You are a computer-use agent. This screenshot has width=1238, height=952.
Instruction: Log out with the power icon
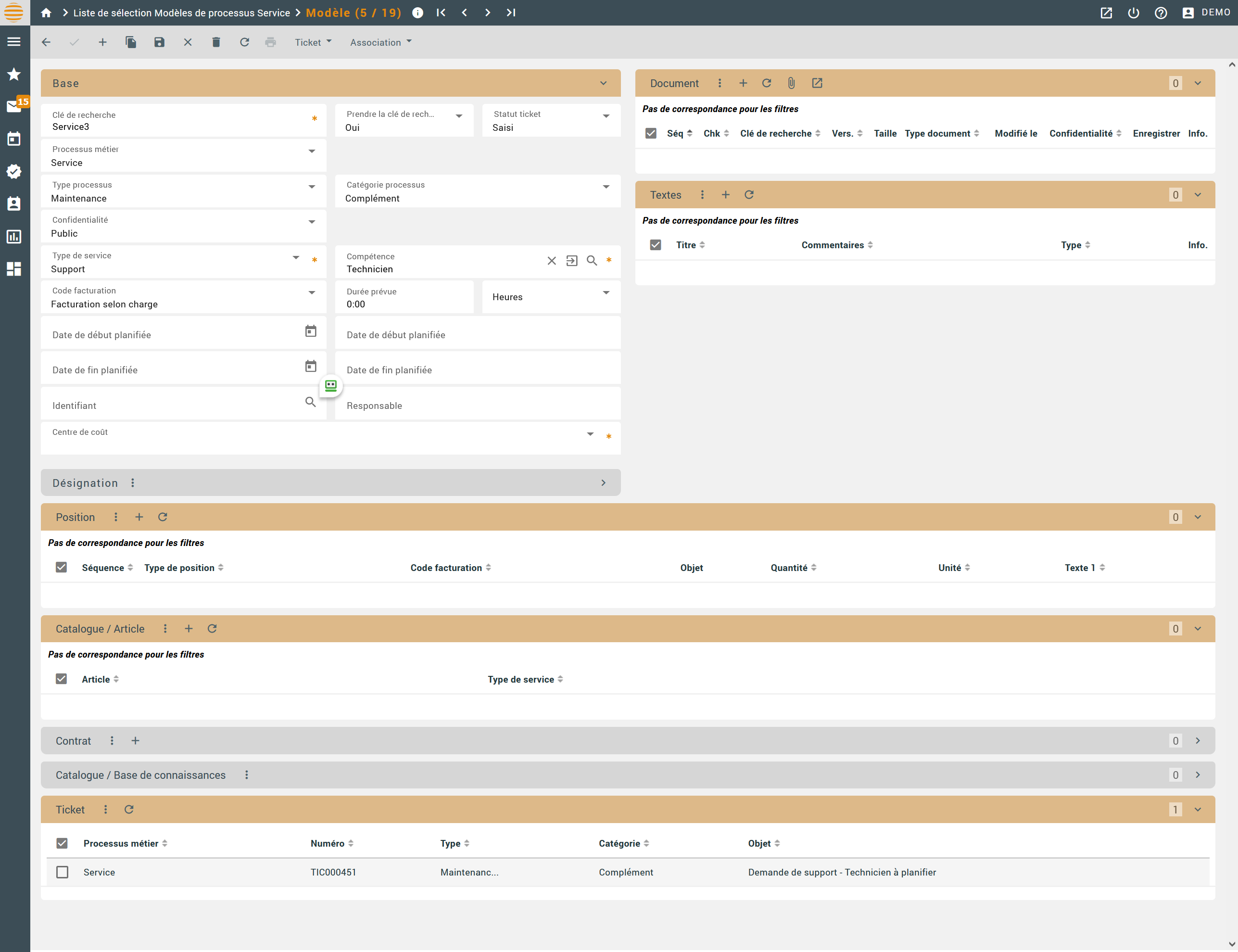coord(1133,13)
